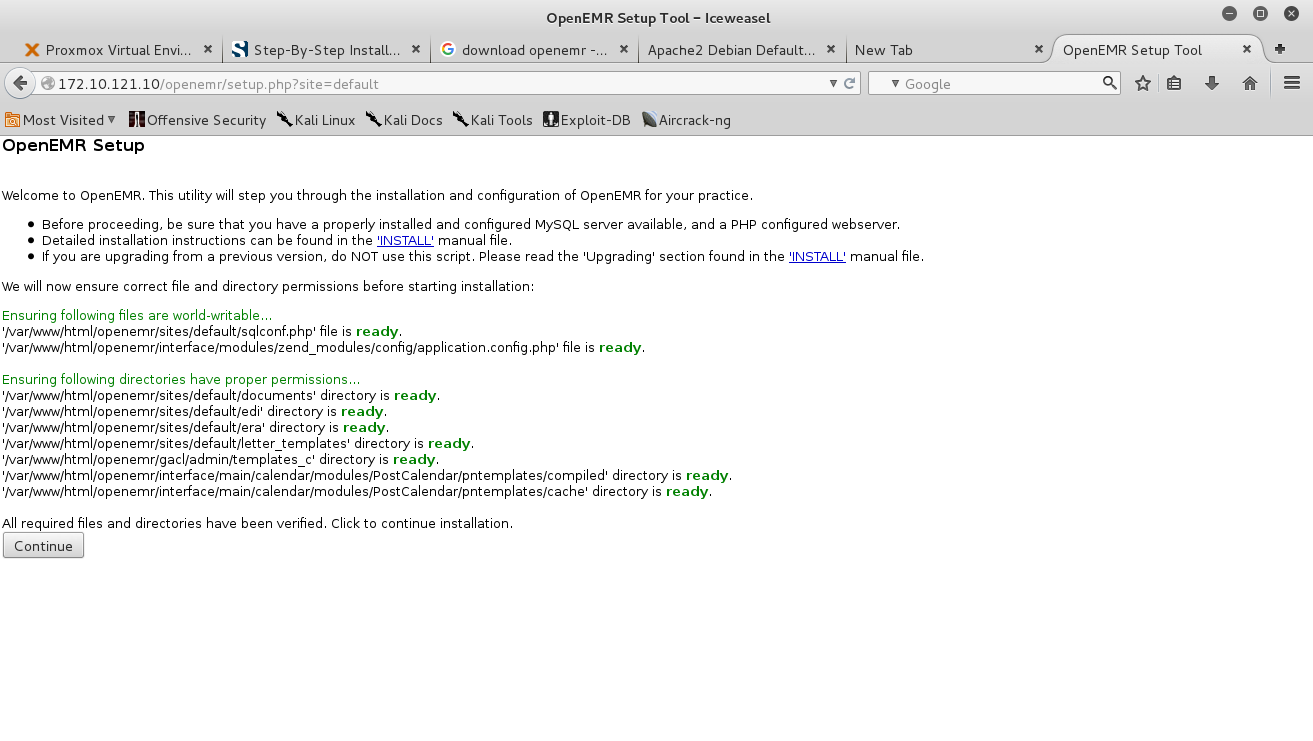1313x741 pixels.
Task: Click 'Ensuring following files are world-writable...' text
Action: tap(137, 316)
